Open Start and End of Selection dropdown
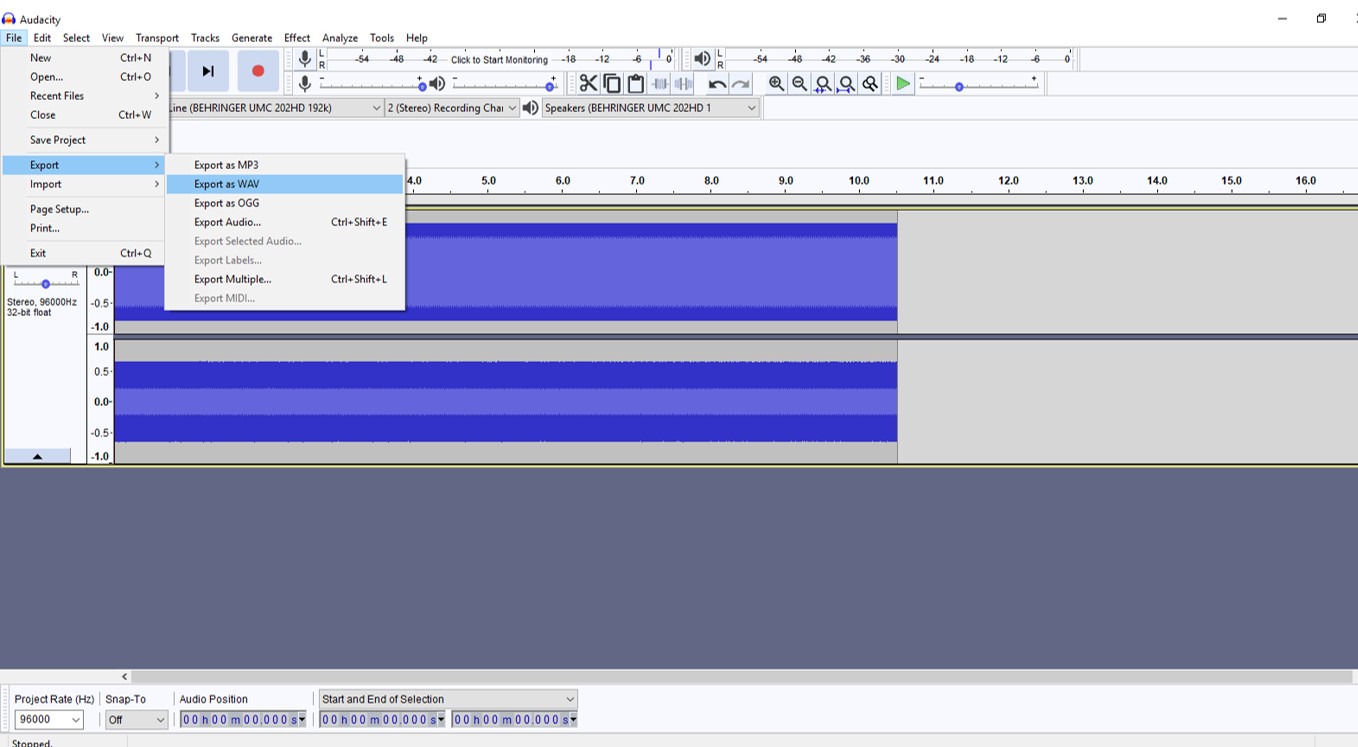 click(x=448, y=699)
